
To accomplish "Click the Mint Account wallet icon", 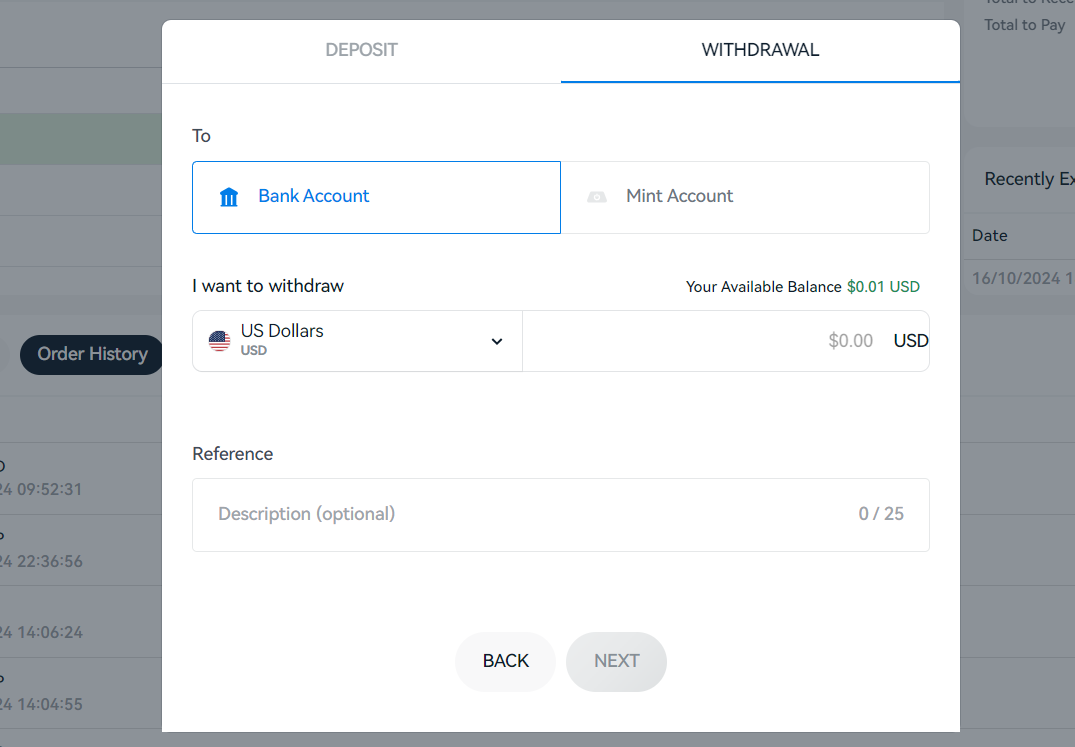I will click(x=597, y=197).
